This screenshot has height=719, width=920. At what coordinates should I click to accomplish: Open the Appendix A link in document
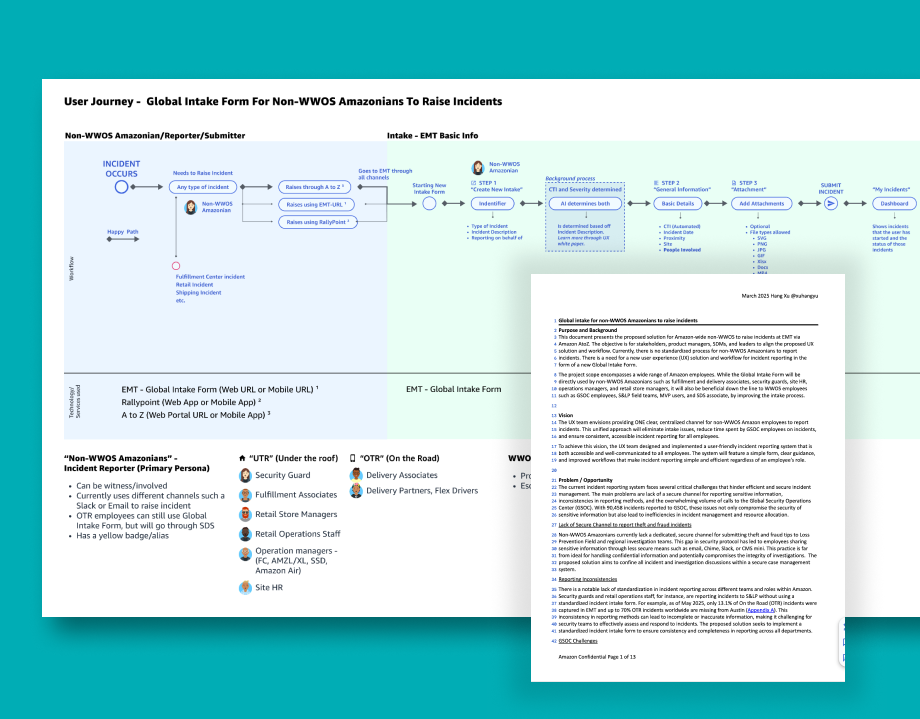[x=760, y=610]
